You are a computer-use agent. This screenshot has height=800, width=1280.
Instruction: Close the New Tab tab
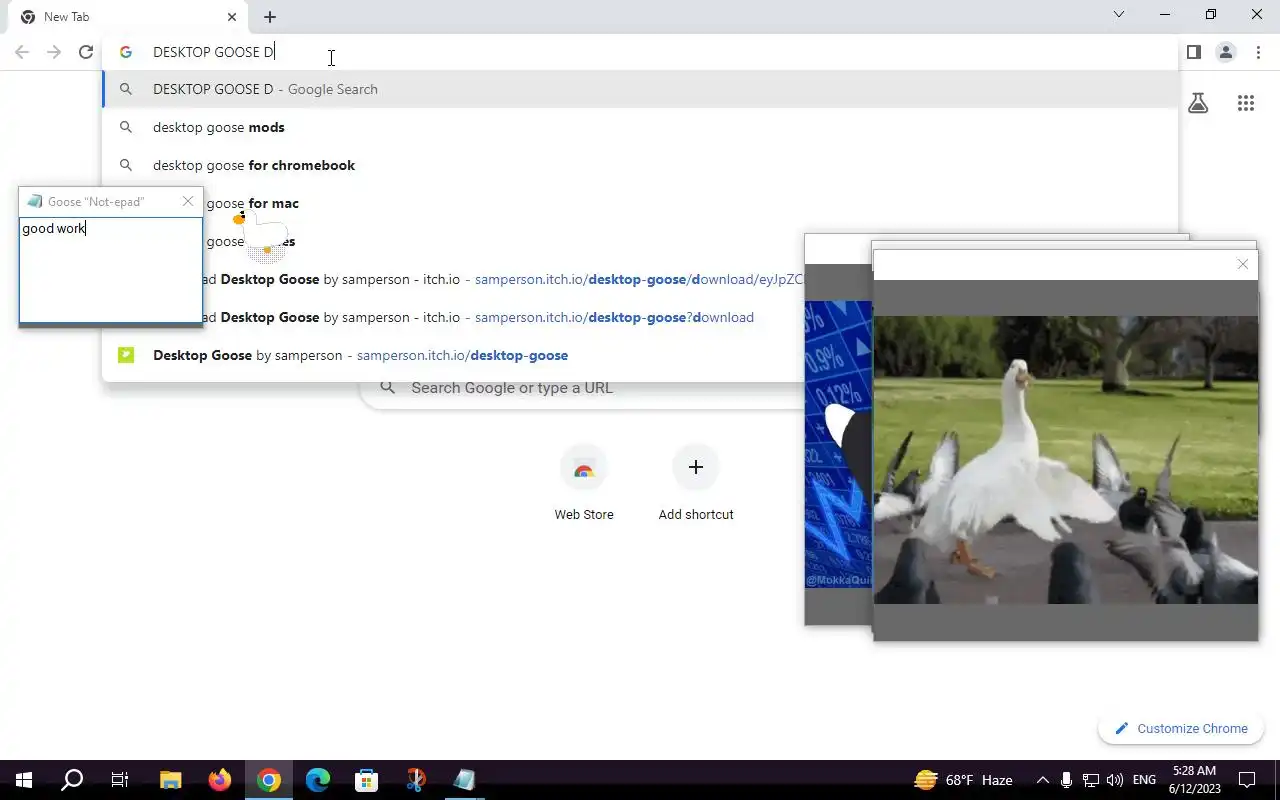[x=232, y=17]
